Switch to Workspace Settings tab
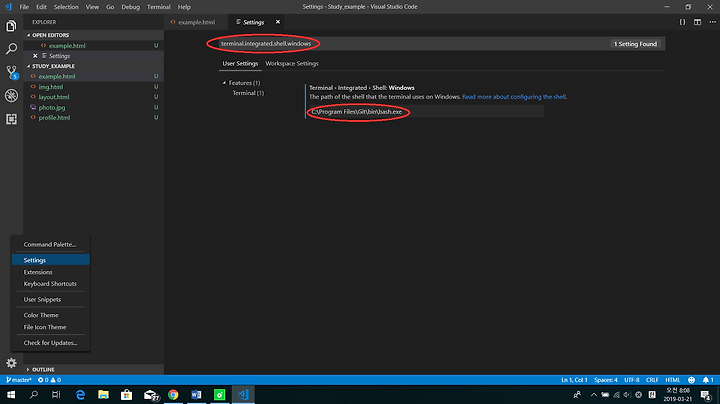This screenshot has height=404, width=720. [292, 63]
